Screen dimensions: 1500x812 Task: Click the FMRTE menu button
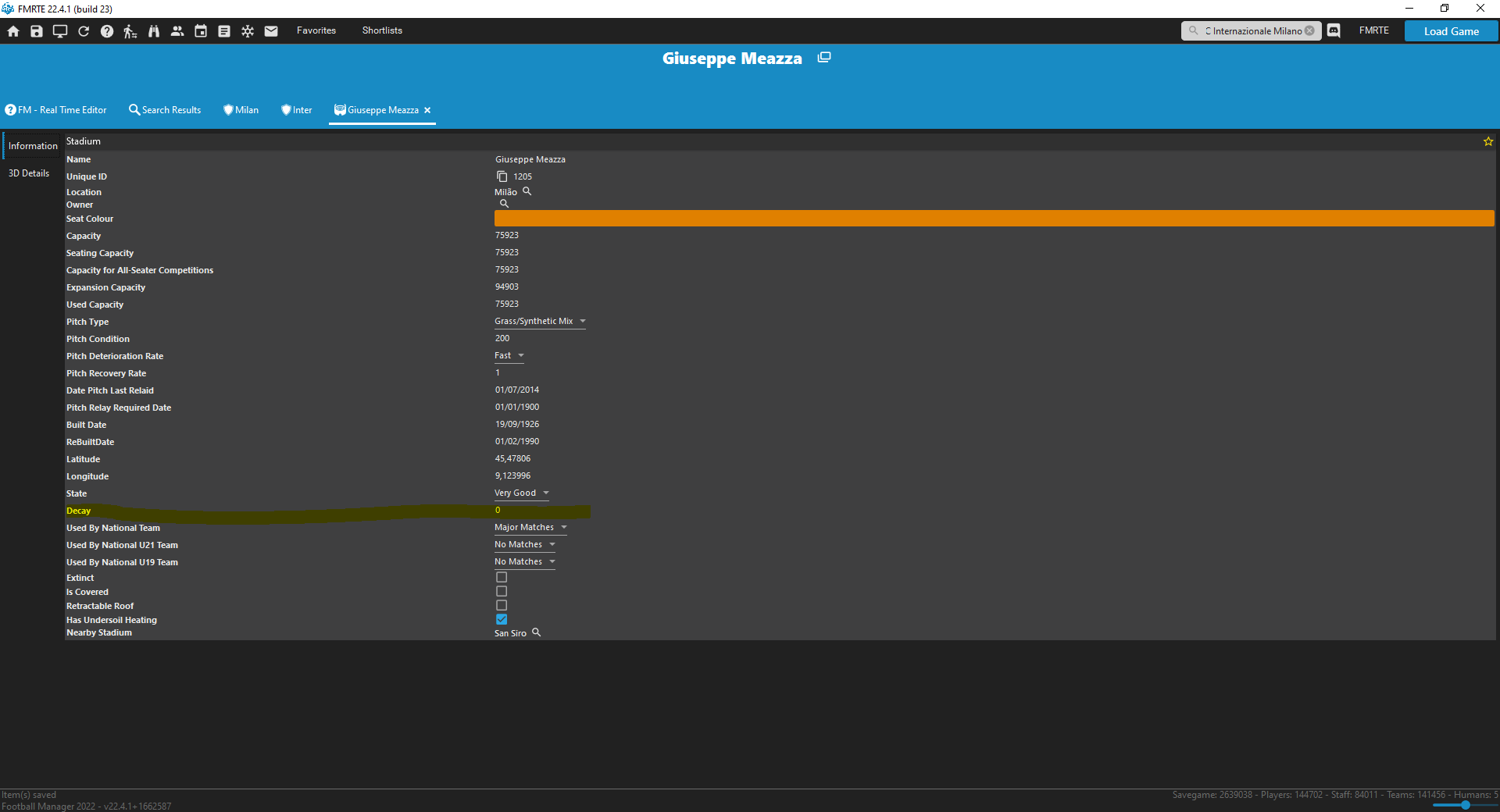point(1373,30)
